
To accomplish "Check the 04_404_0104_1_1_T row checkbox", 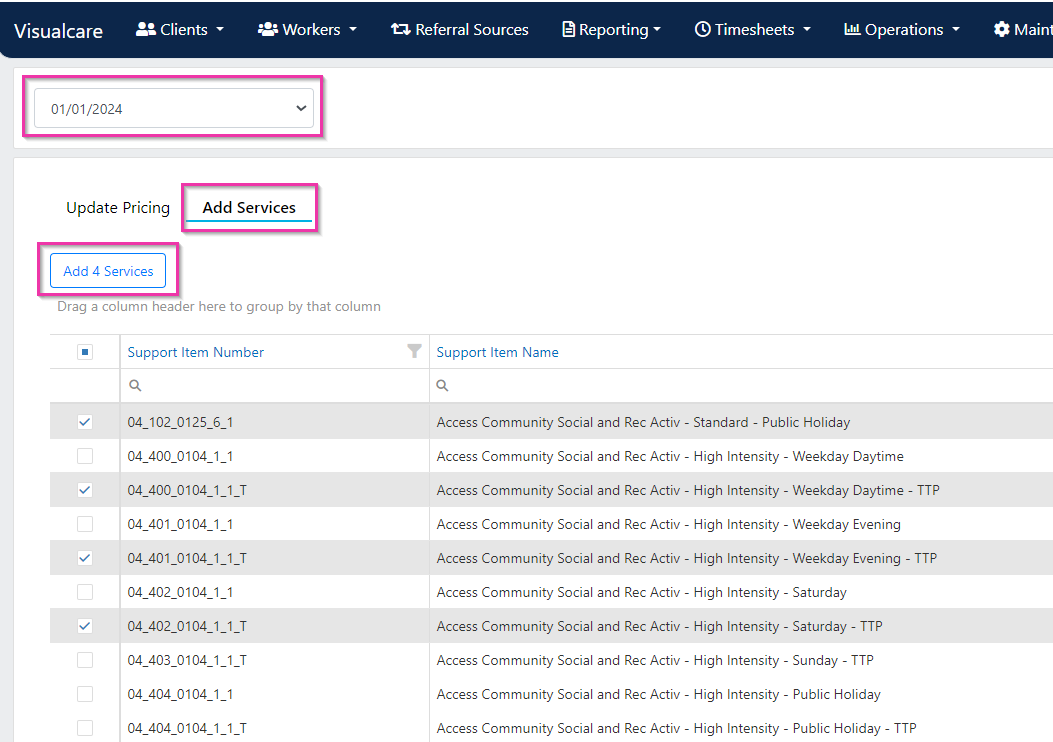I will click(x=85, y=728).
